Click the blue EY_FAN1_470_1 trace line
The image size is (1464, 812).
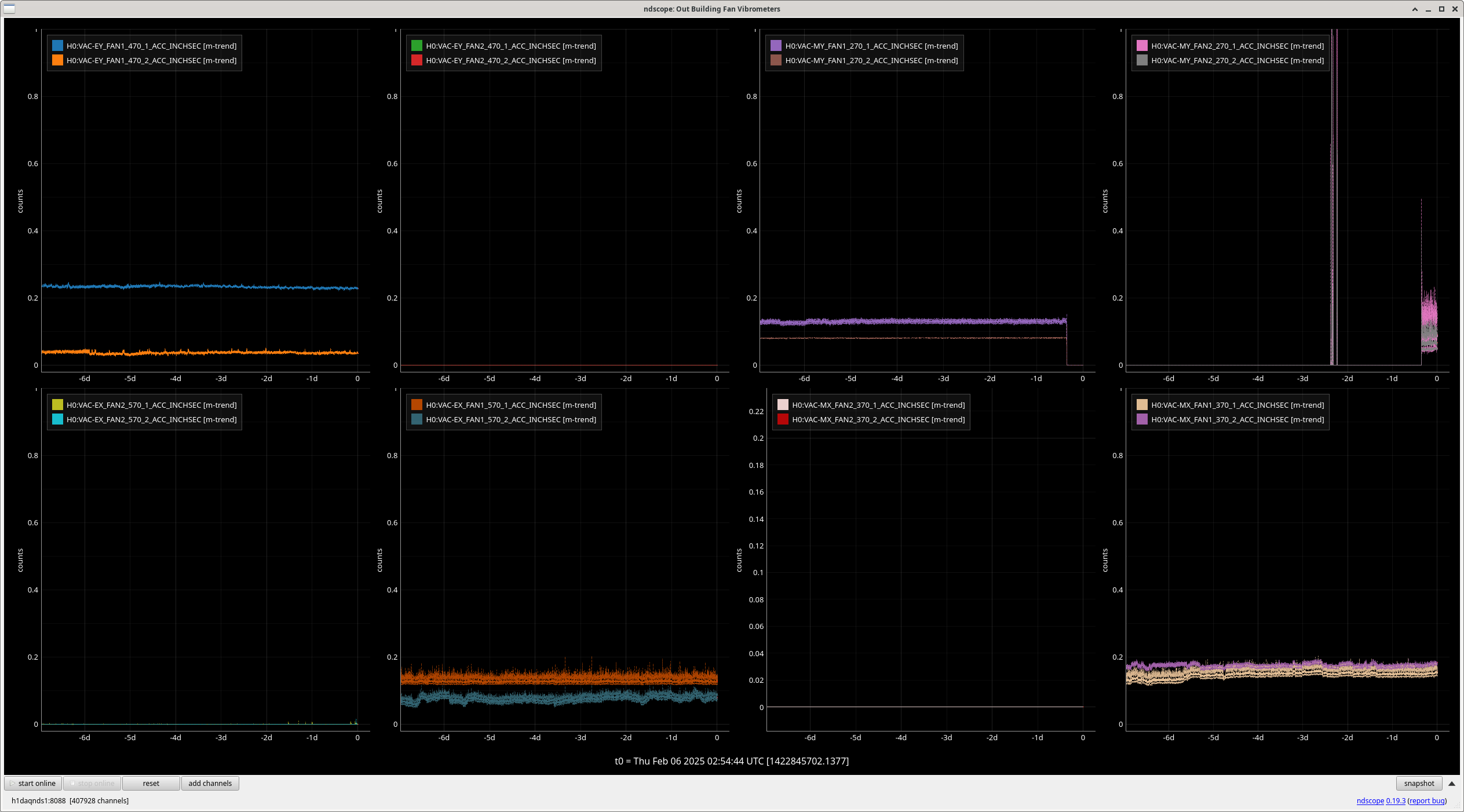tap(200, 286)
